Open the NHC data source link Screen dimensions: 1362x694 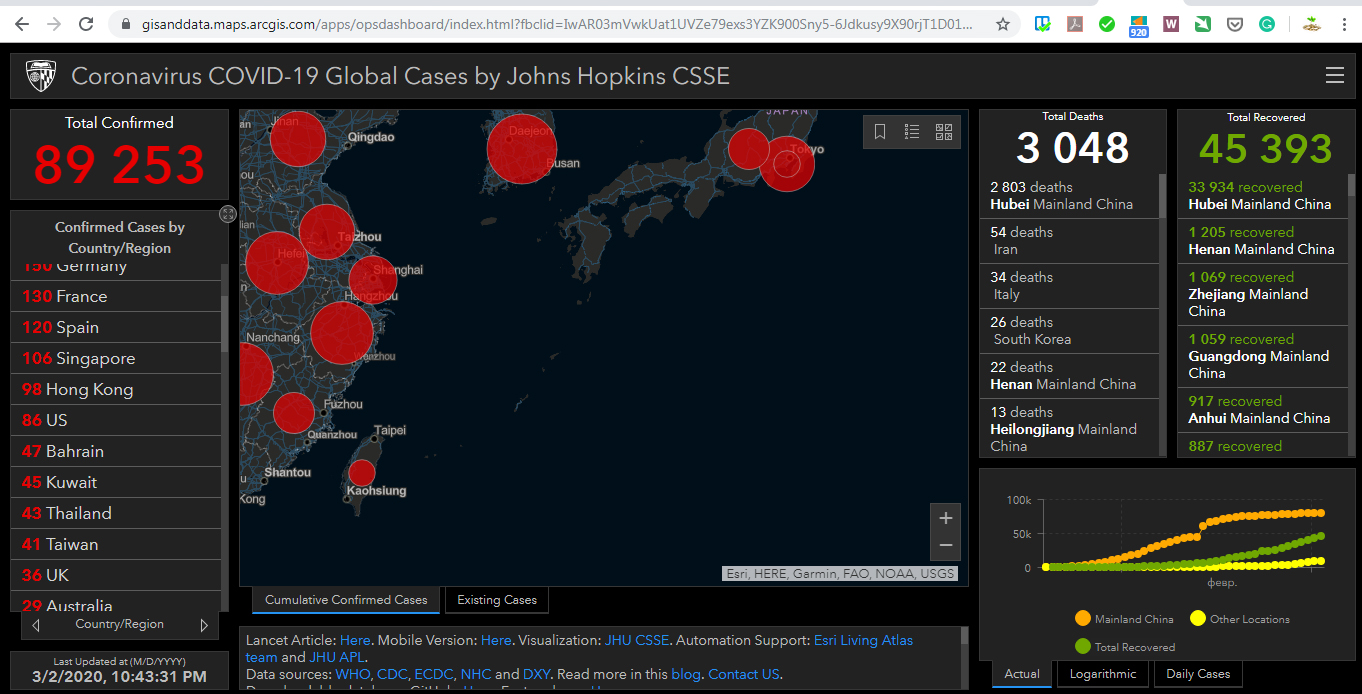(476, 674)
